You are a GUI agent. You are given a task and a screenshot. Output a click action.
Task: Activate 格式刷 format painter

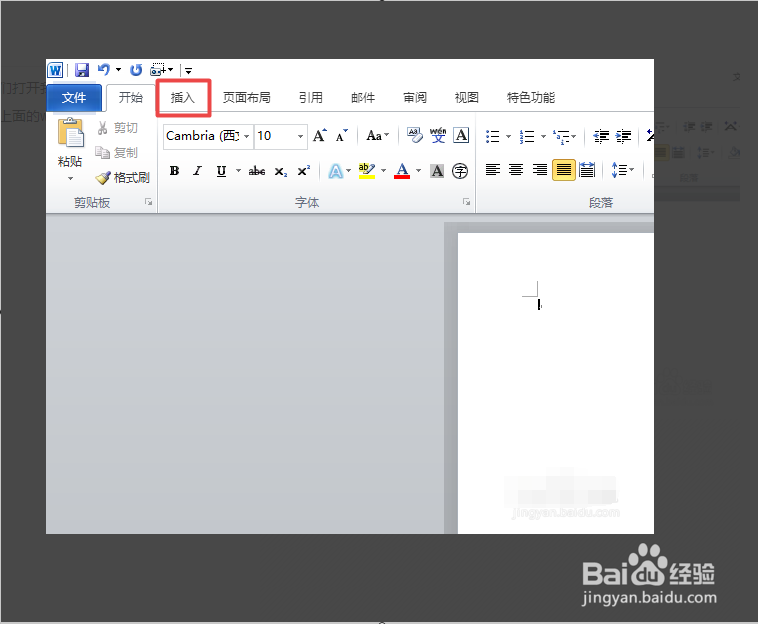(122, 178)
